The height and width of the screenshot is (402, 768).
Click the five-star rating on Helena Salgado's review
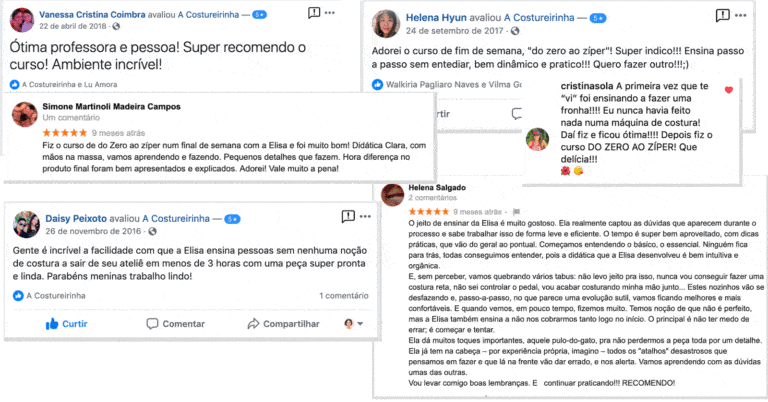429,212
